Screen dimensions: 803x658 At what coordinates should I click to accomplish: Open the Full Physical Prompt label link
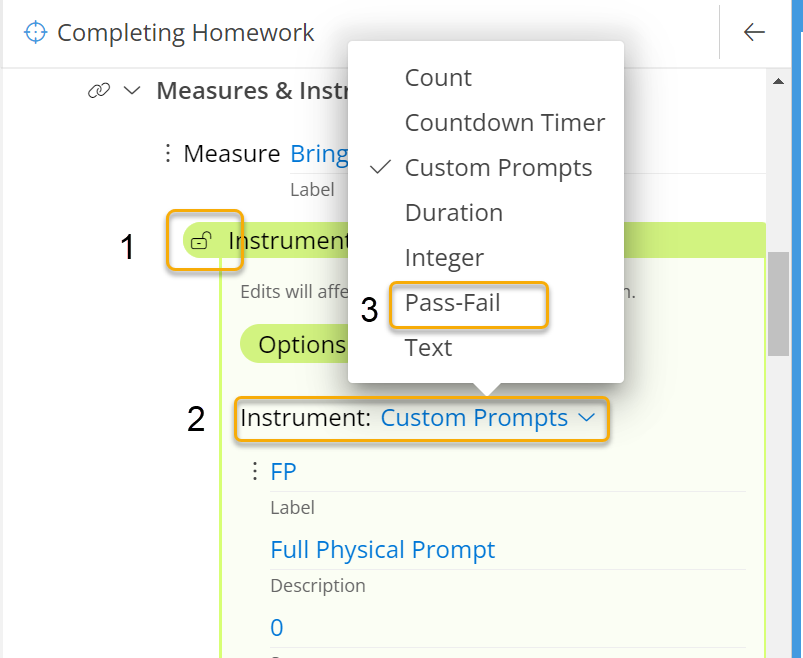(382, 549)
